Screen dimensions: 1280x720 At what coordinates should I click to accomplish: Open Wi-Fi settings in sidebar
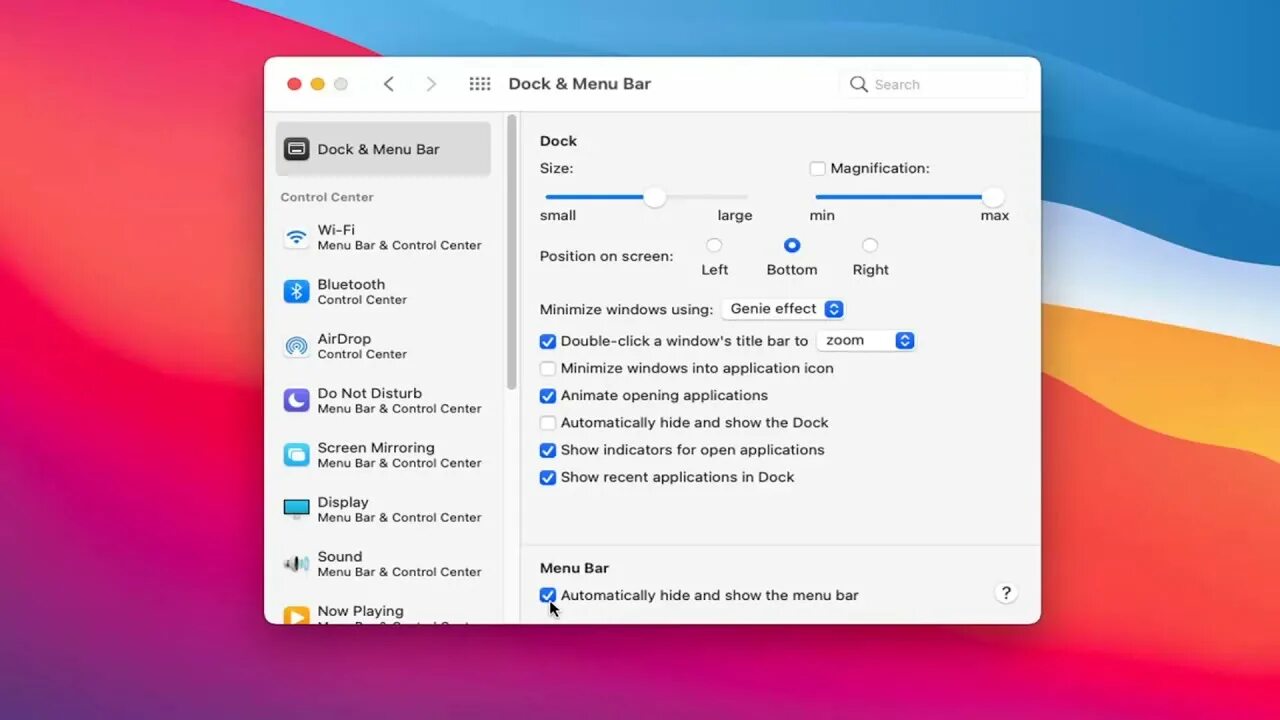point(383,237)
